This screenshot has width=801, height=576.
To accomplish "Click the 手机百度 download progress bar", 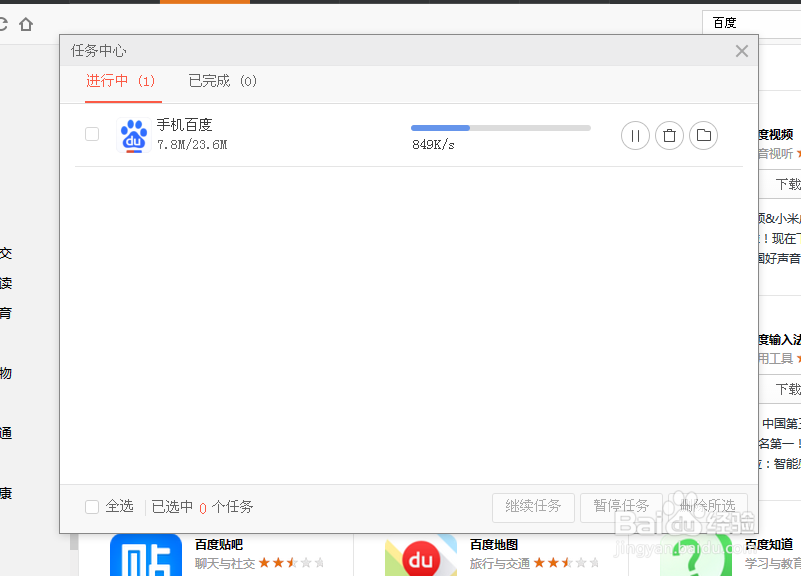I will (501, 128).
